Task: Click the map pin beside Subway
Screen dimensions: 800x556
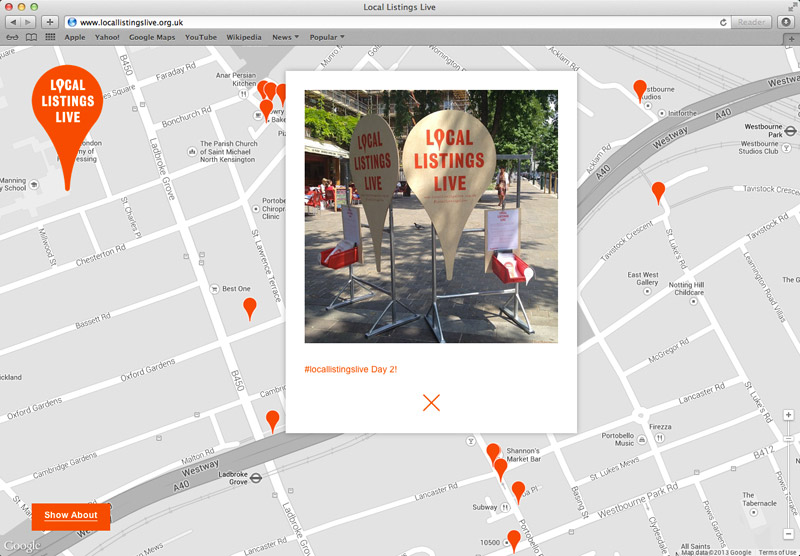Action: [518, 492]
